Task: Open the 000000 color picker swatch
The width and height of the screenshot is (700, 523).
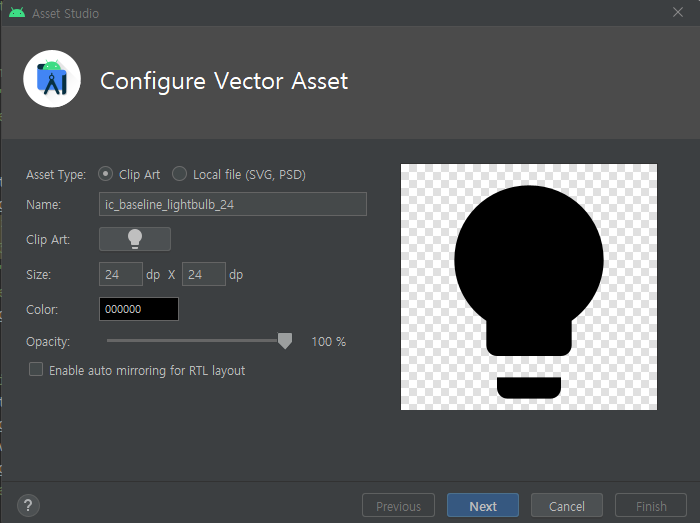Action: pos(139,309)
